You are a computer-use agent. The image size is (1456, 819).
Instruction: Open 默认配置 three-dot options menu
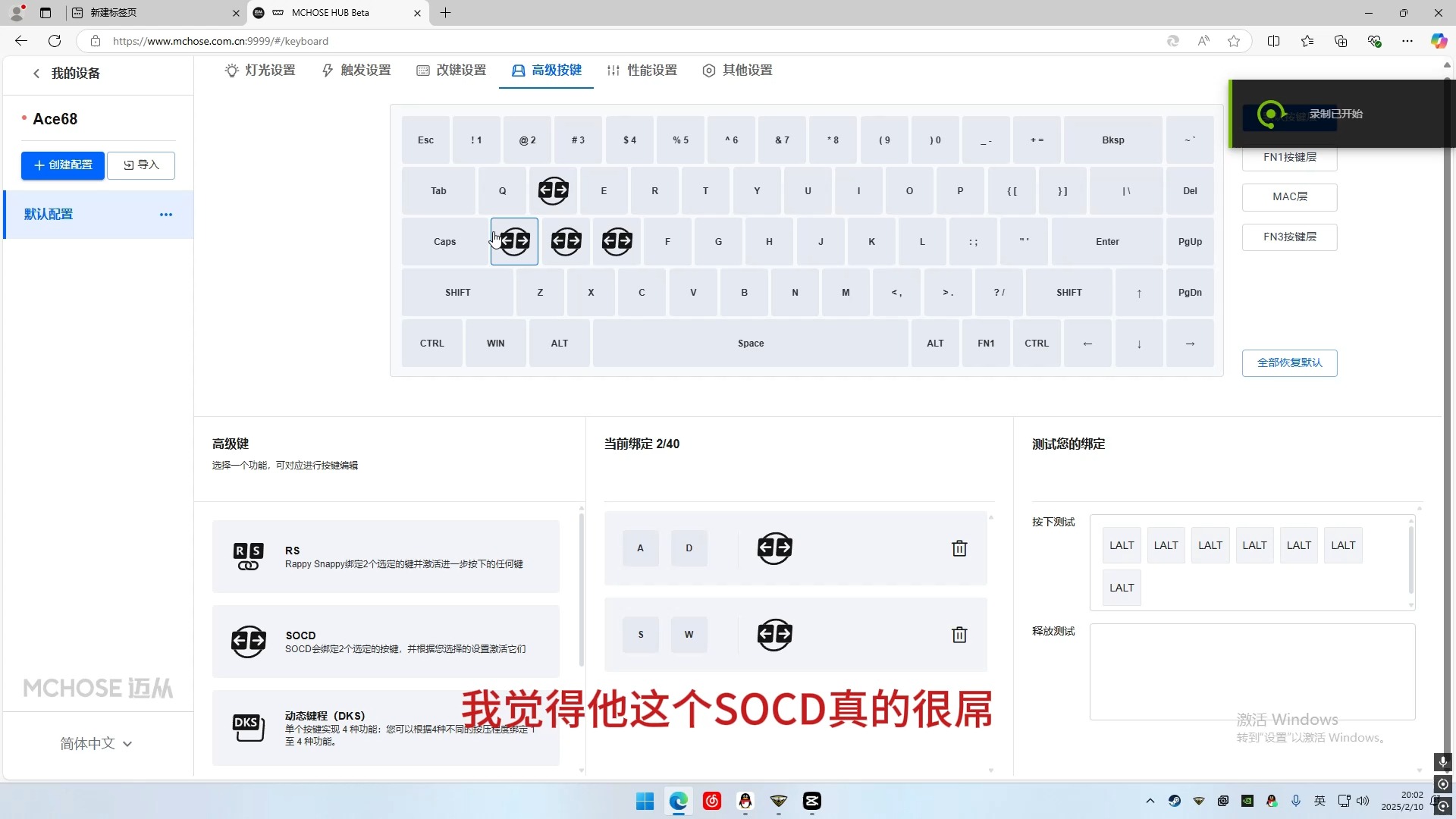(166, 215)
